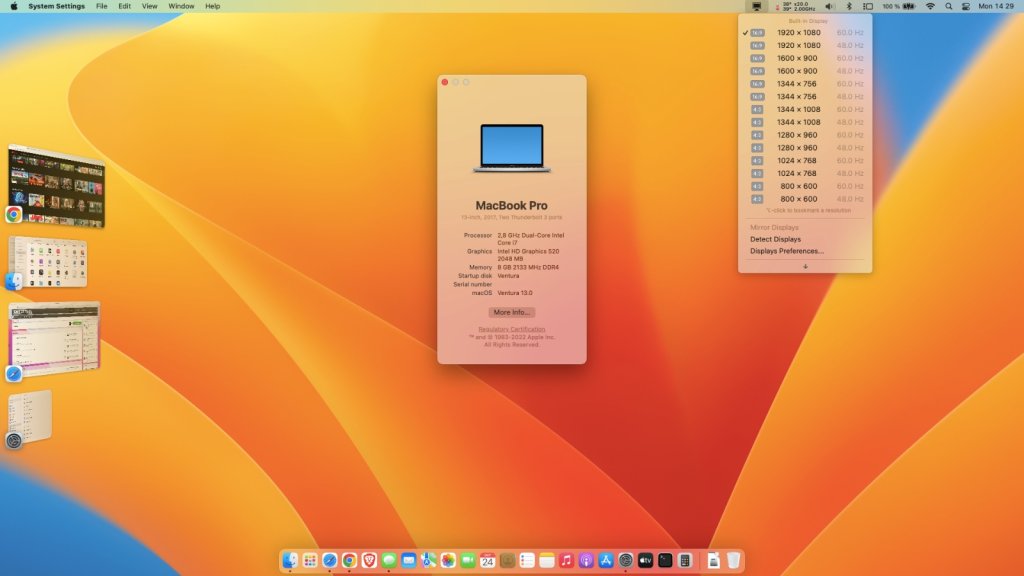Set resolution 800 × 600 at 48.0 Hz
This screenshot has width=1024, height=576.
(x=805, y=199)
